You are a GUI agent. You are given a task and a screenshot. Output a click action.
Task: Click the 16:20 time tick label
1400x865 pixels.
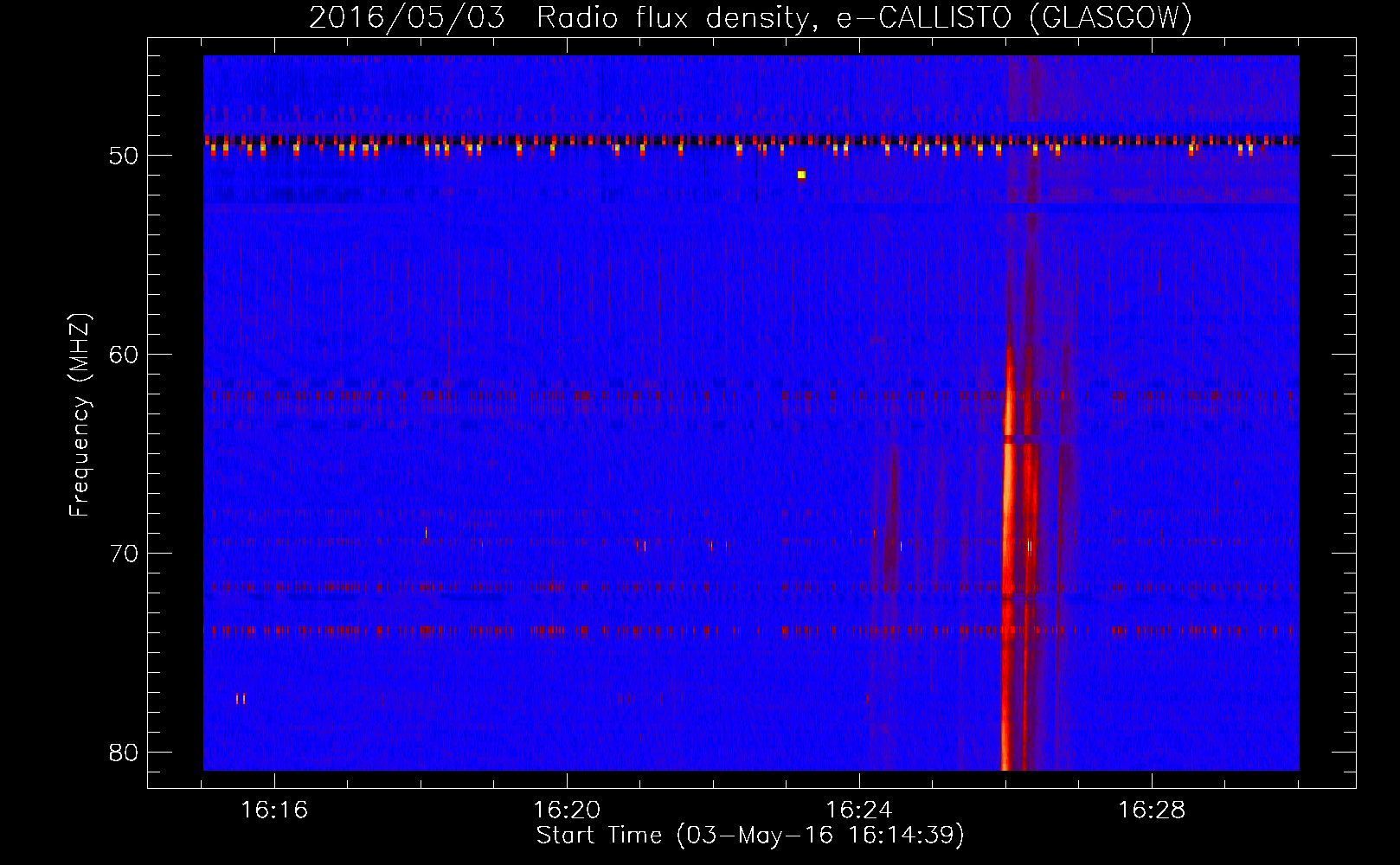coord(567,811)
